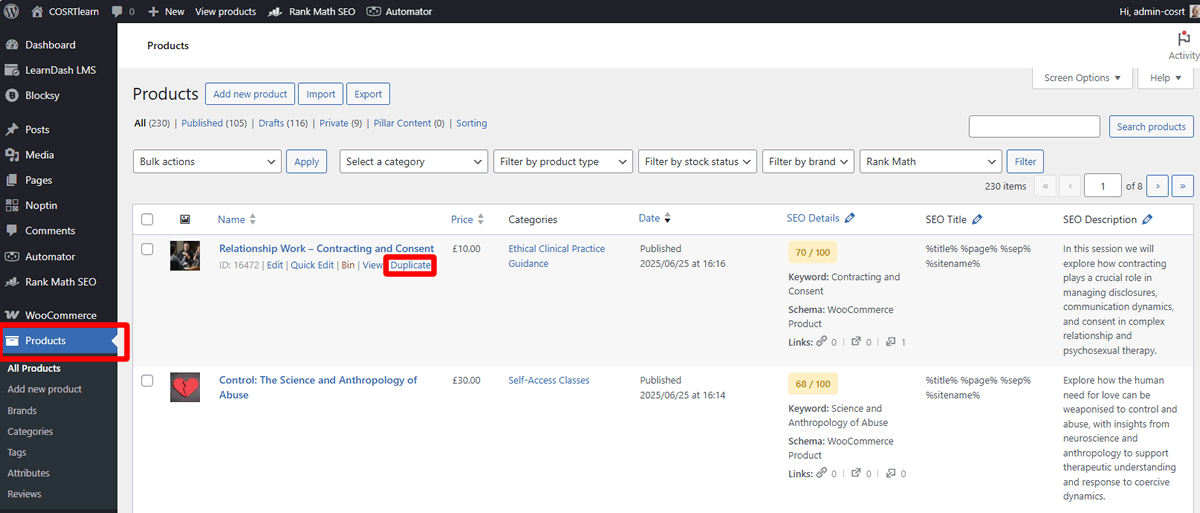The image size is (1200, 513).
Task: Click the Import button
Action: [x=321, y=94]
